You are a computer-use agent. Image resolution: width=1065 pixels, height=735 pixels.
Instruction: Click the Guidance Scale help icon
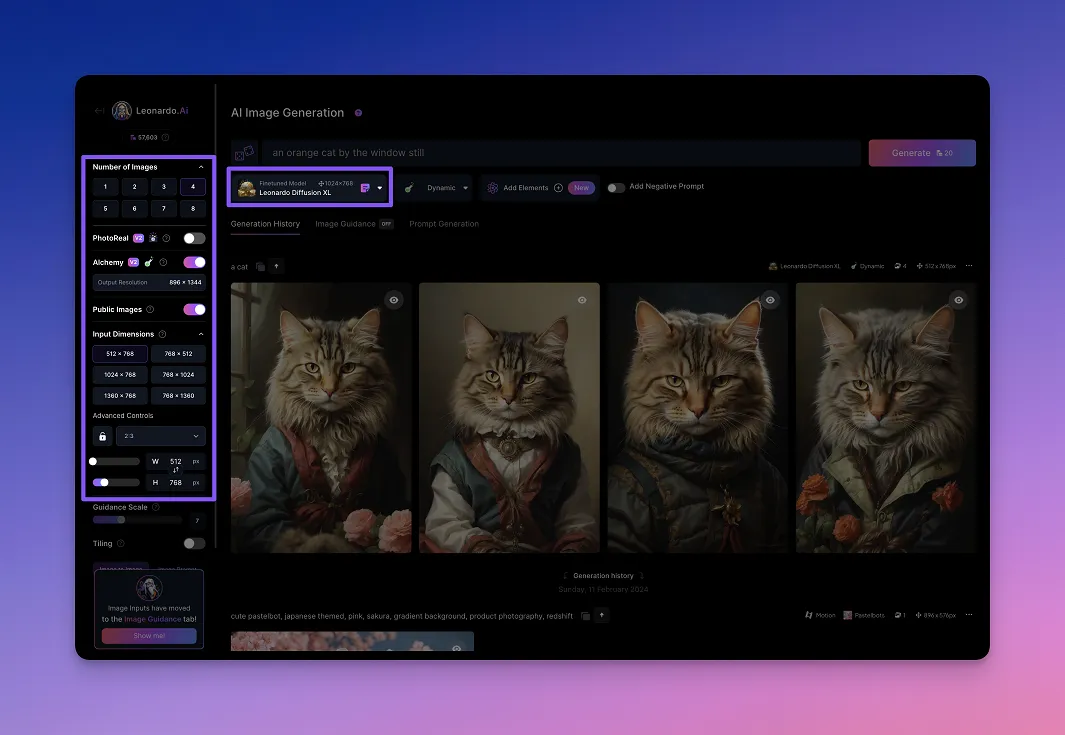pyautogui.click(x=156, y=507)
